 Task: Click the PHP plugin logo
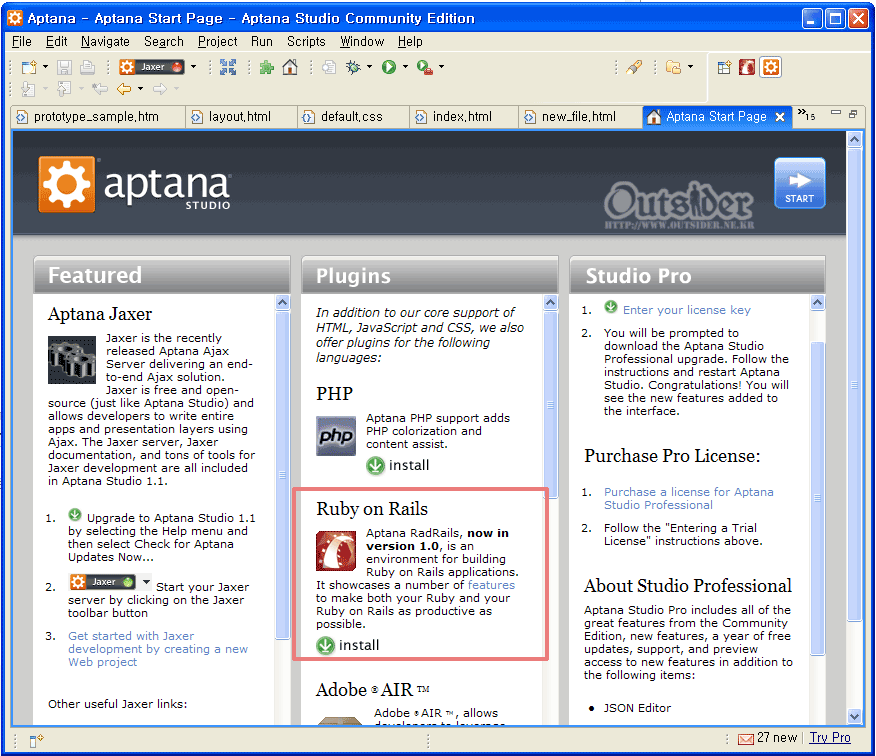coord(336,436)
